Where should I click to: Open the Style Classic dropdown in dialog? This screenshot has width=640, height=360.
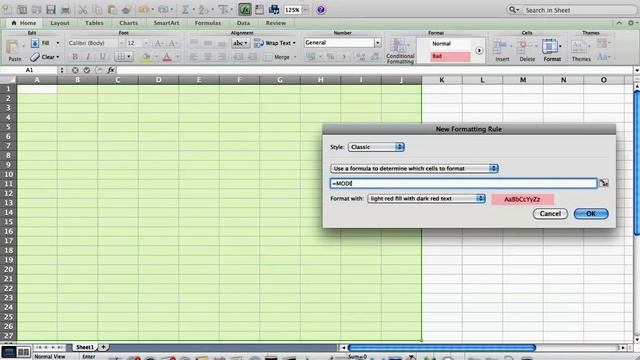point(376,147)
